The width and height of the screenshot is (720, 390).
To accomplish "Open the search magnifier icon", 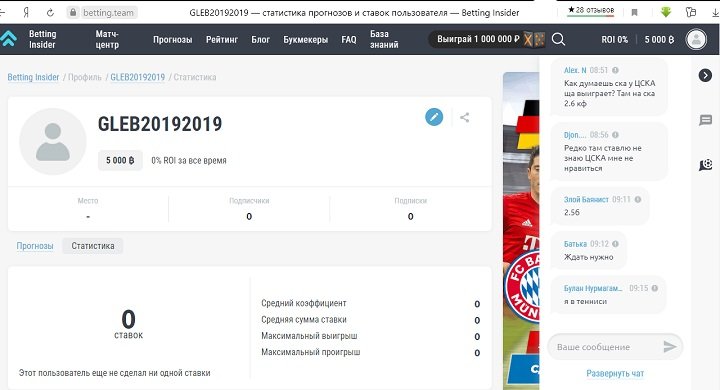I will pos(558,40).
